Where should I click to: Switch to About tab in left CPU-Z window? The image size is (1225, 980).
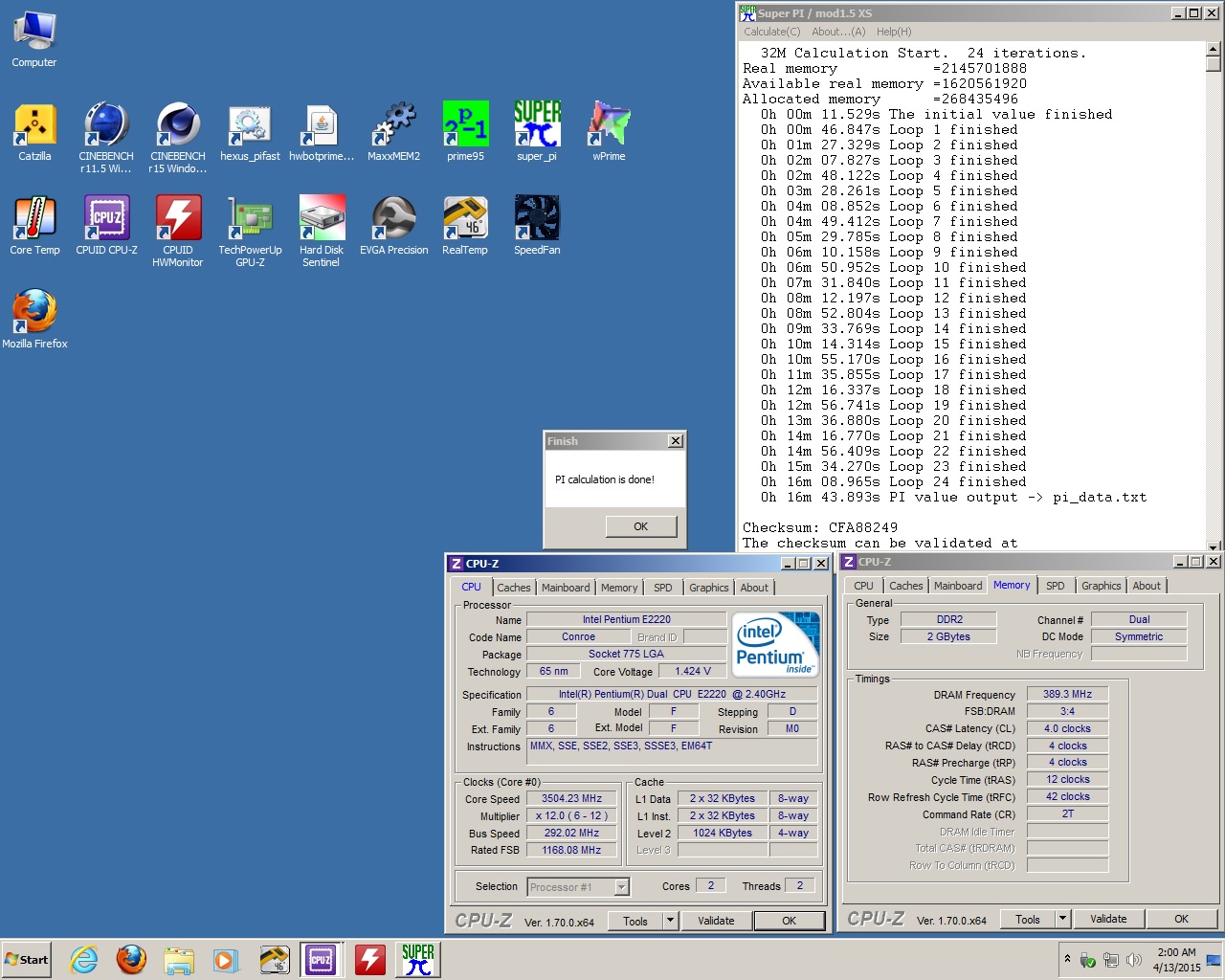754,588
